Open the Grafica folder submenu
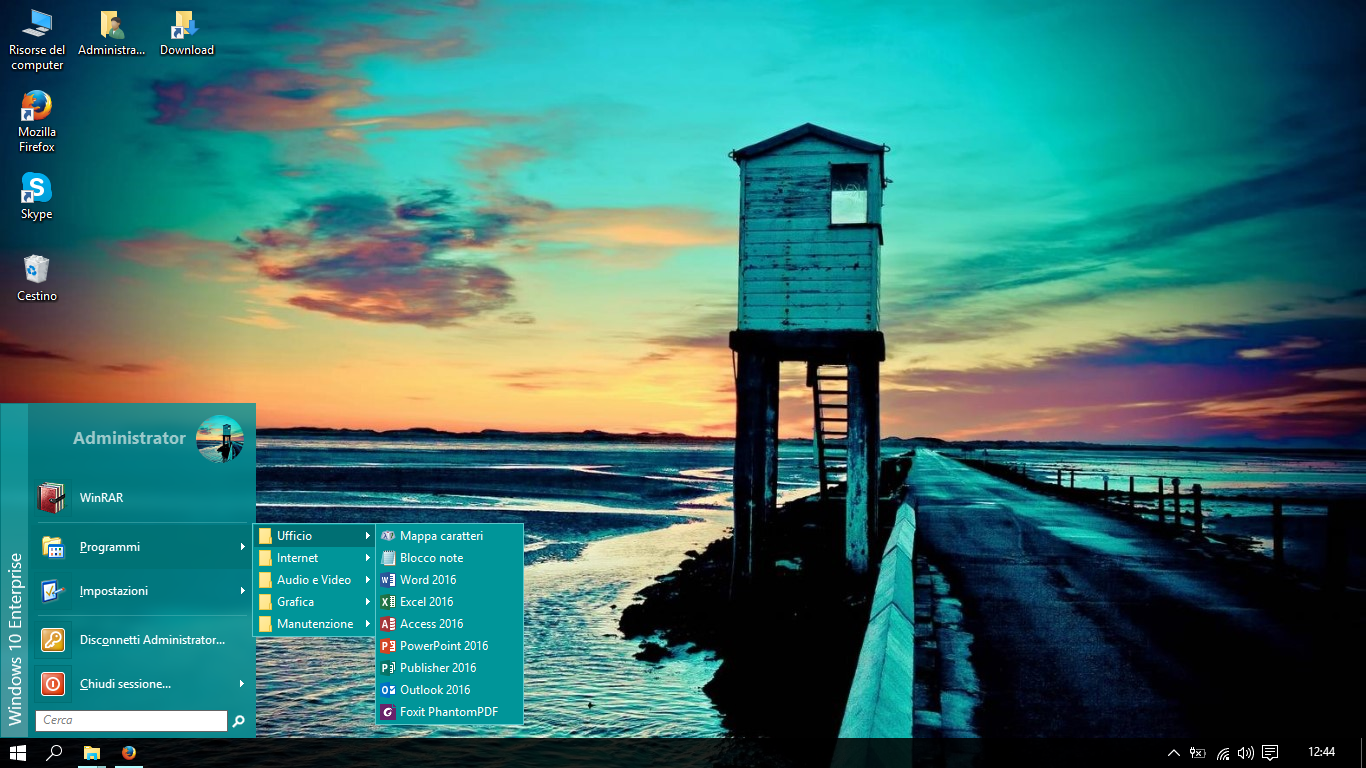 [x=314, y=602]
